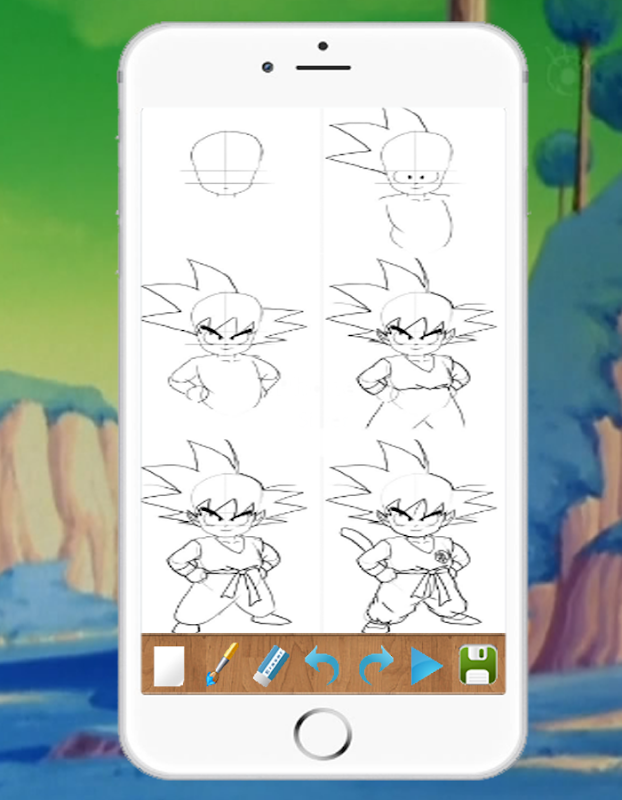The width and height of the screenshot is (622, 800).
Task: Tap the fifth step sketch with belt and legs
Action: tap(225, 536)
